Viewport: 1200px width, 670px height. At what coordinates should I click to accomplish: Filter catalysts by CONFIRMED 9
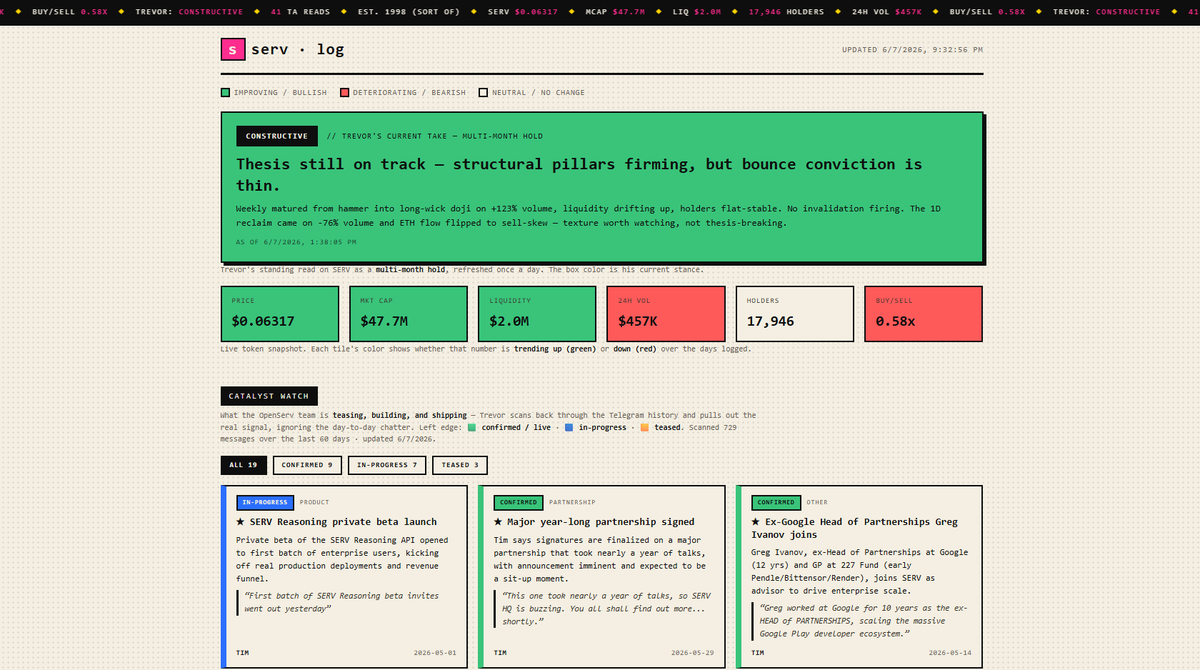(307, 465)
